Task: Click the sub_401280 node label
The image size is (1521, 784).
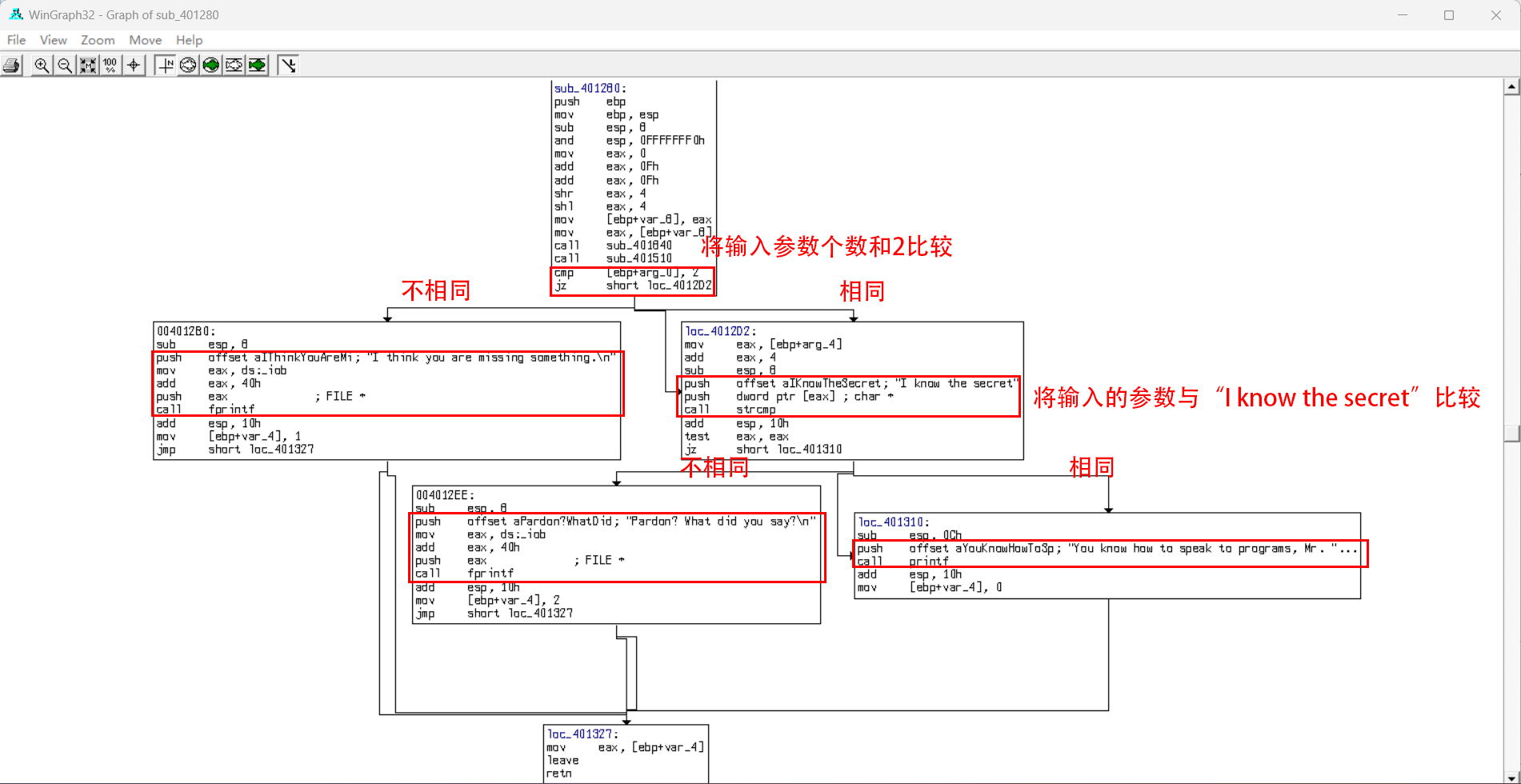Action: pyautogui.click(x=590, y=88)
